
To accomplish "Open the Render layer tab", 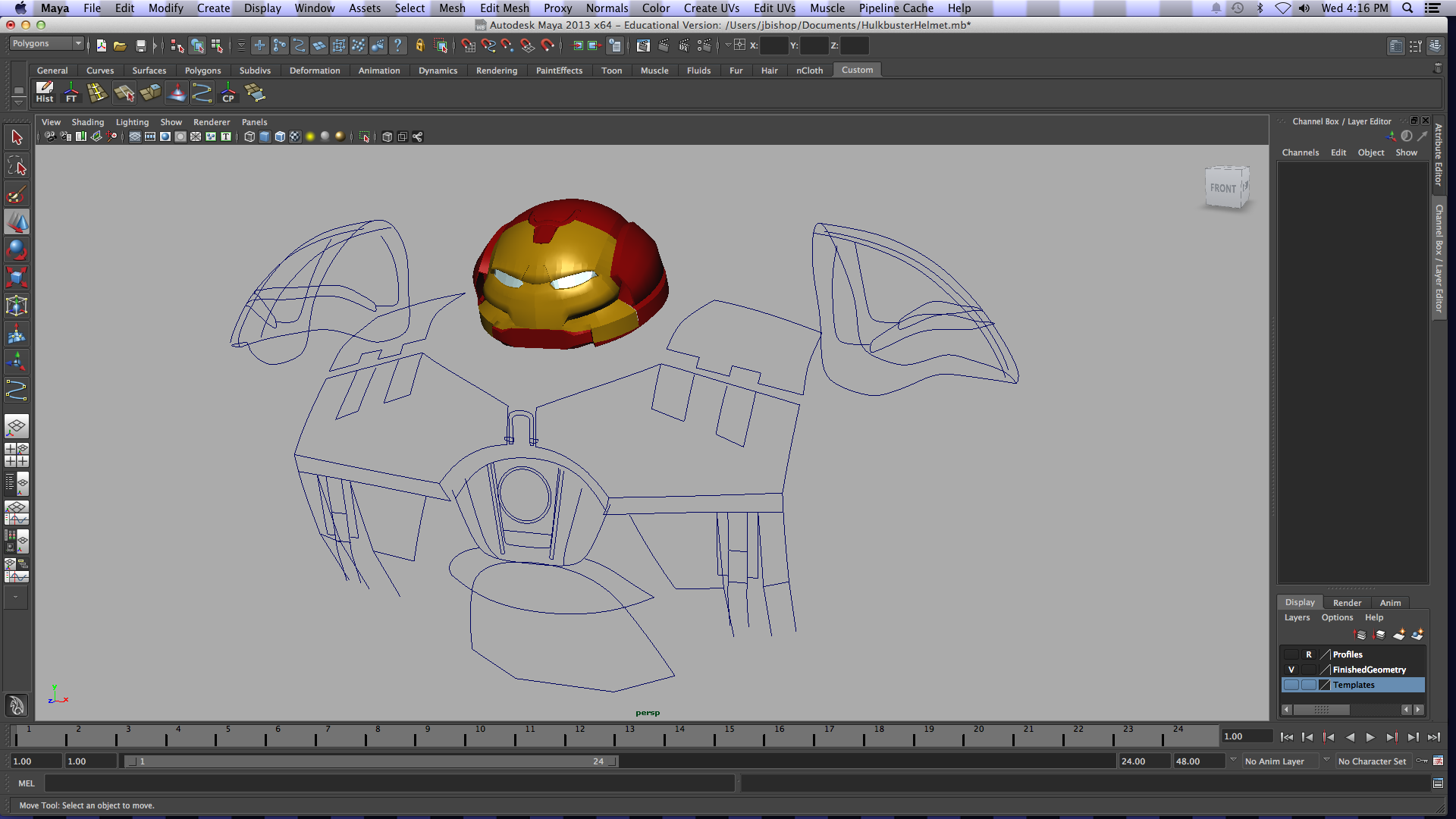I will 1347,603.
